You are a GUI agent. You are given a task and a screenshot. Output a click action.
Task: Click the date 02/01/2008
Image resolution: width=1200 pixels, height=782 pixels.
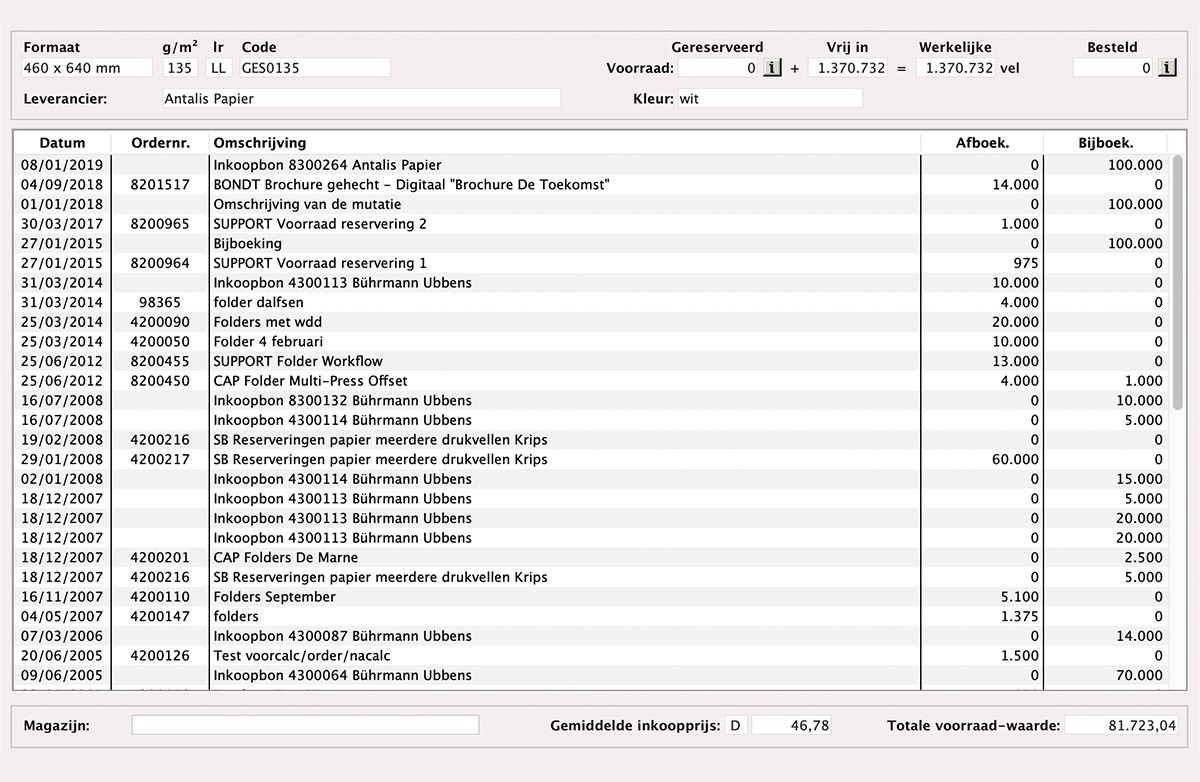(x=62, y=479)
